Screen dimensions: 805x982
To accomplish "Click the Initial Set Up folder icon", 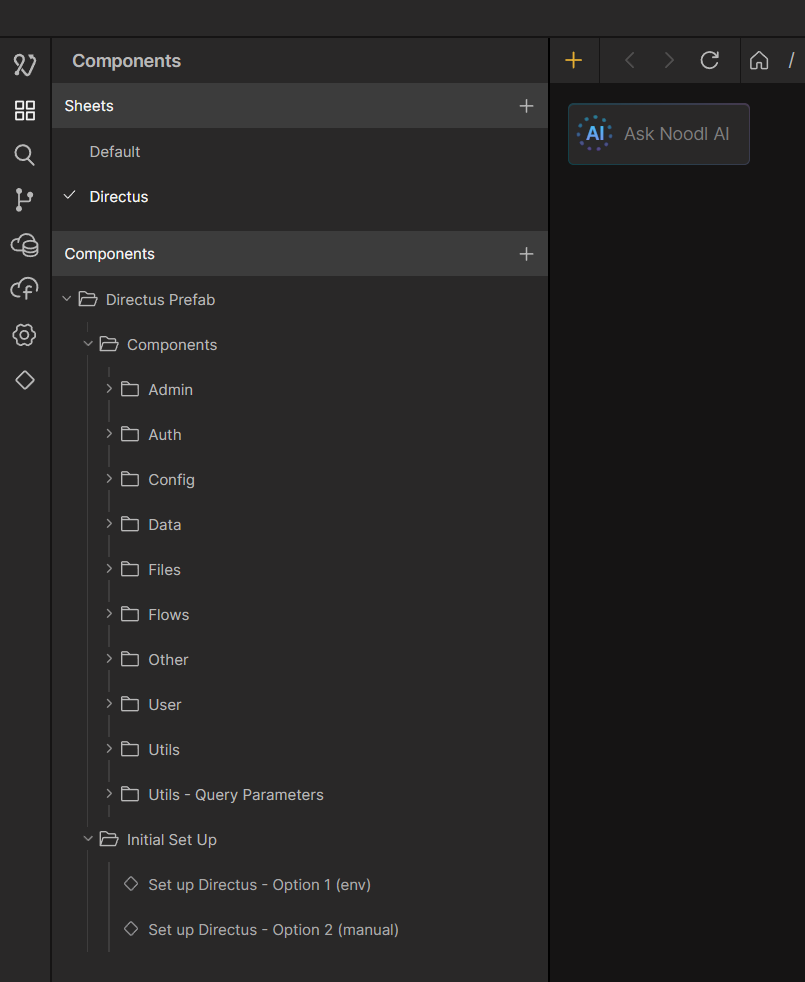I will coord(109,839).
